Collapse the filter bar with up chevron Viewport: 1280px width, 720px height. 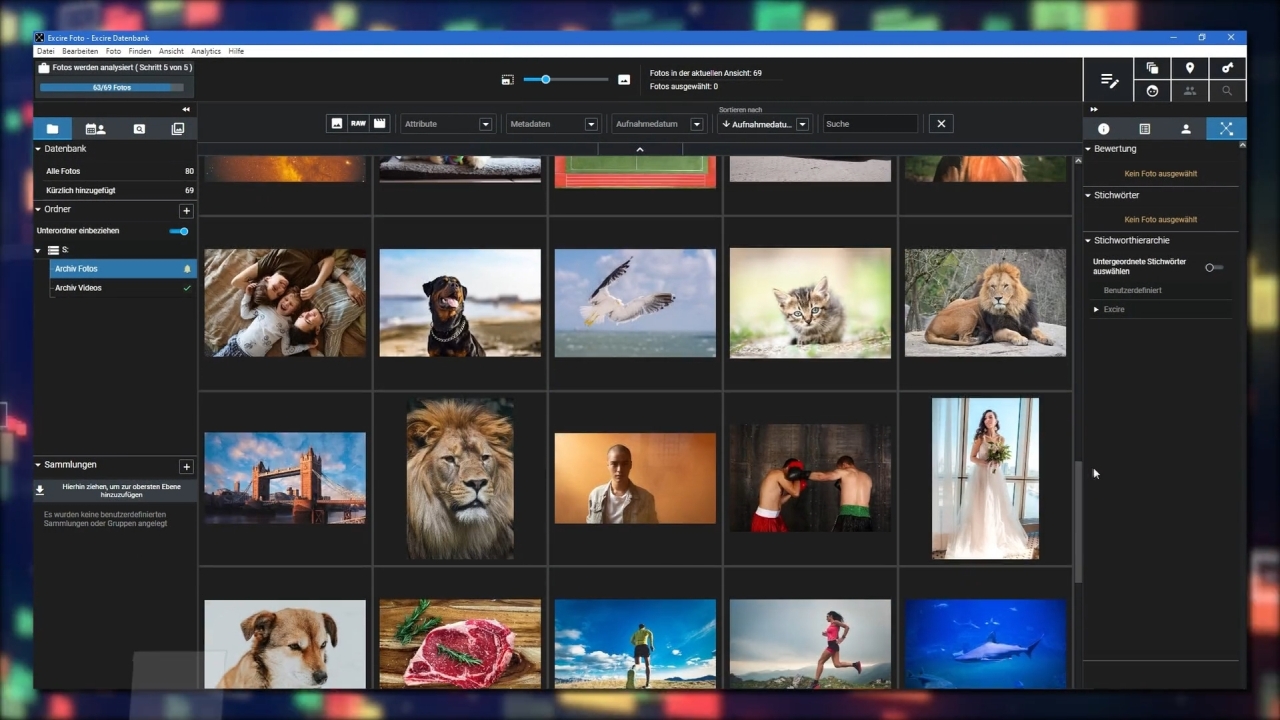pyautogui.click(x=640, y=149)
